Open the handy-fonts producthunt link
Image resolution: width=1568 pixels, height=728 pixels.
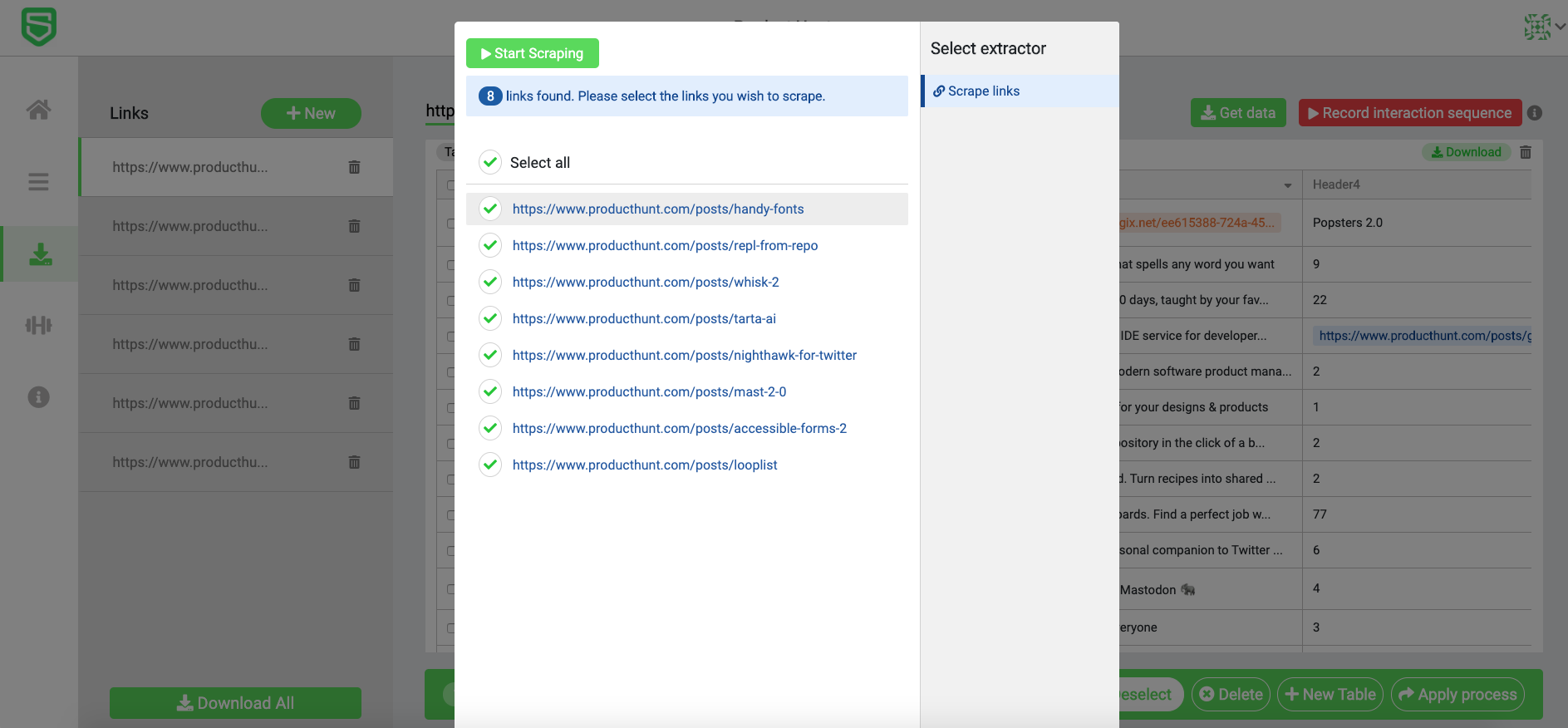(658, 209)
